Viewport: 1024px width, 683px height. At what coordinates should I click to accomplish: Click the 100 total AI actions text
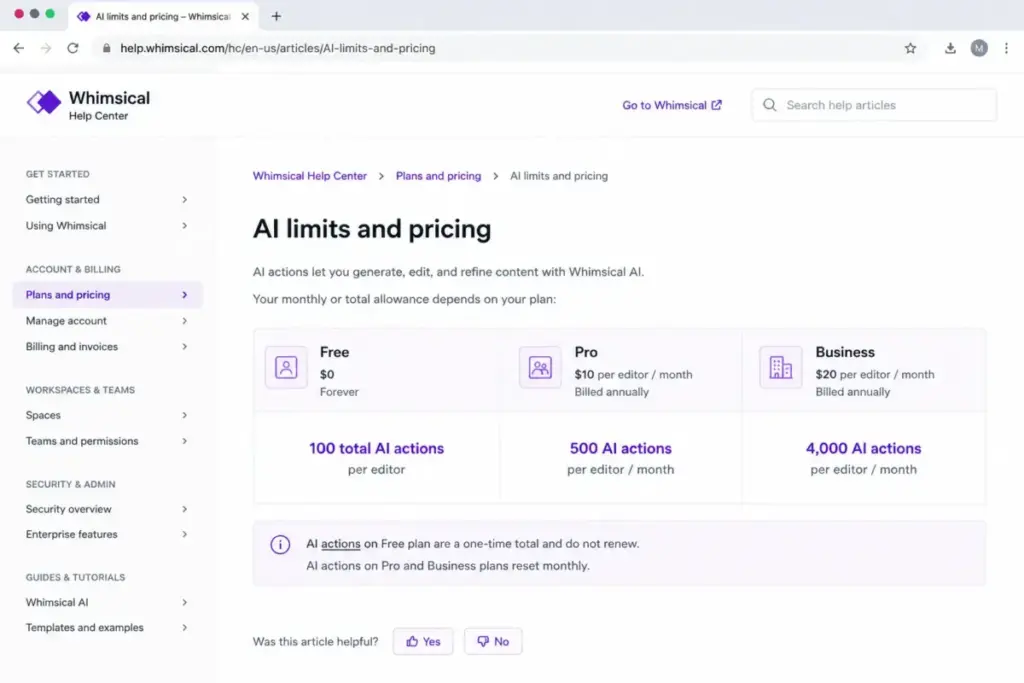tap(376, 449)
